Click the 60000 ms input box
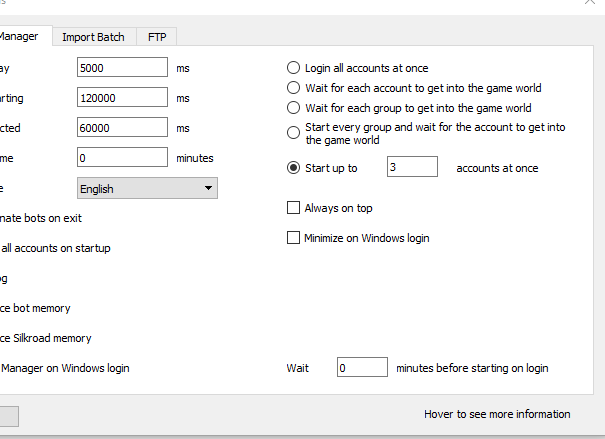The image size is (605, 439). pos(121,128)
